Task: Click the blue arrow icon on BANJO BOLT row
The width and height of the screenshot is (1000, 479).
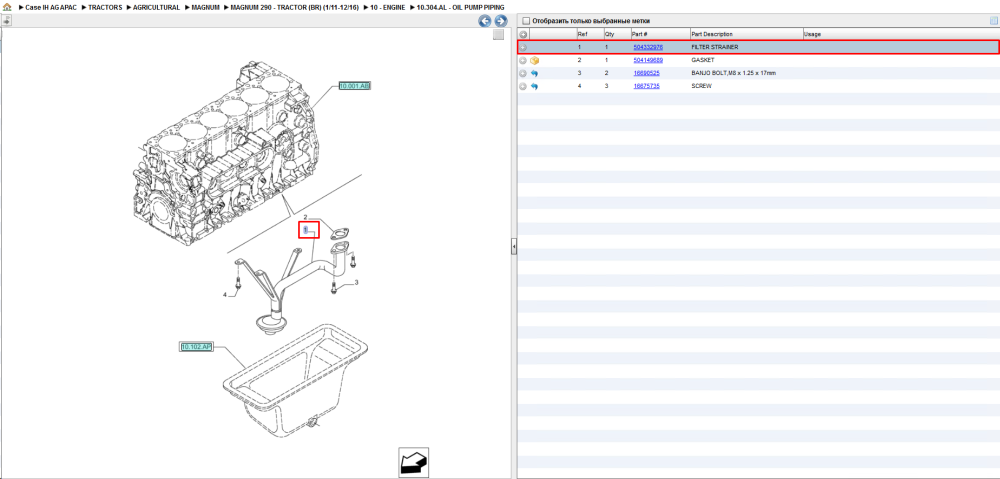Action: (534, 73)
